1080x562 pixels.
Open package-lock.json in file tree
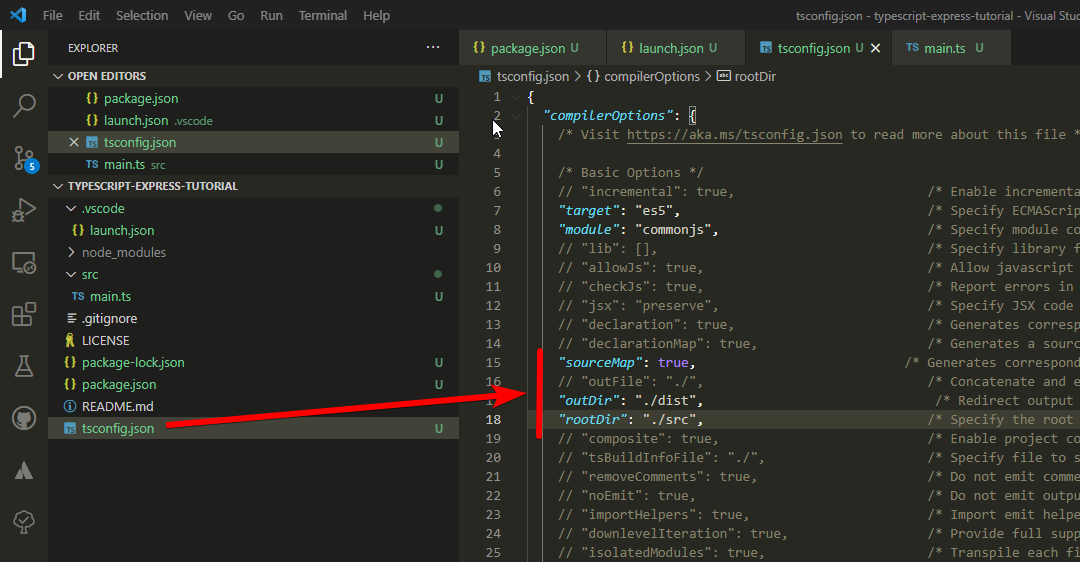pos(253,363)
